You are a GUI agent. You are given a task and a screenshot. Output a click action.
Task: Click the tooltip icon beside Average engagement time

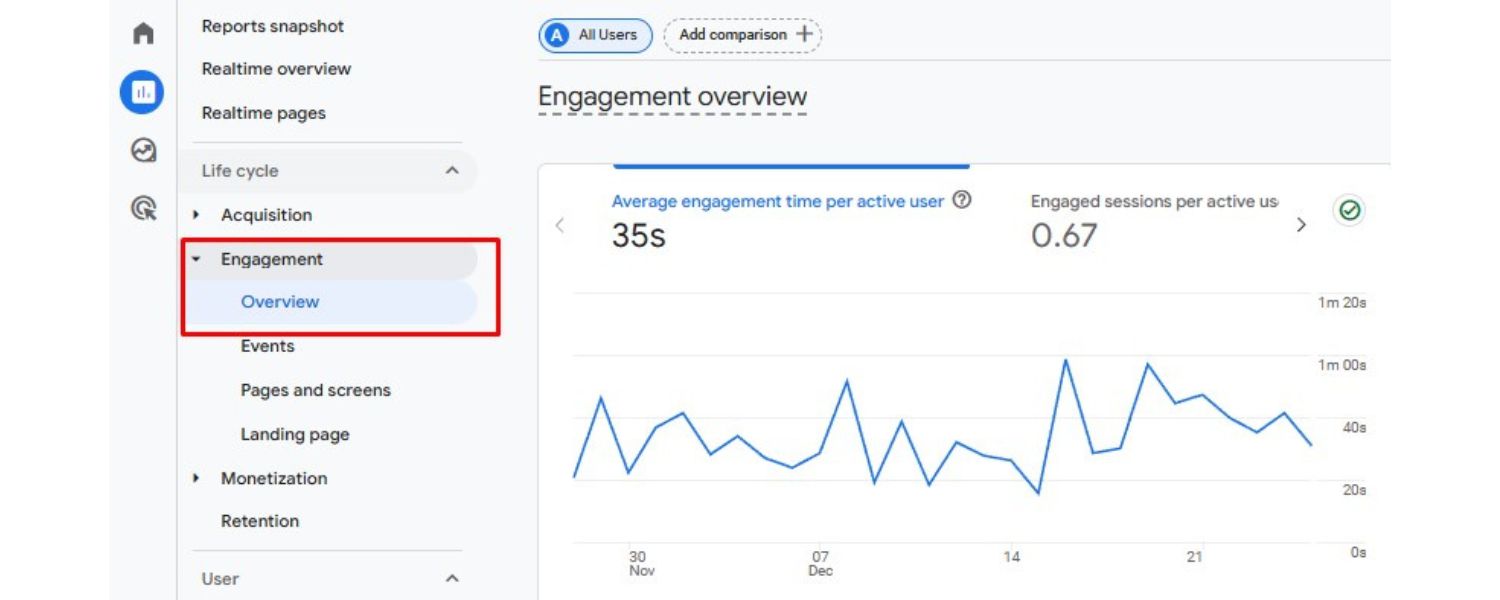(x=962, y=200)
